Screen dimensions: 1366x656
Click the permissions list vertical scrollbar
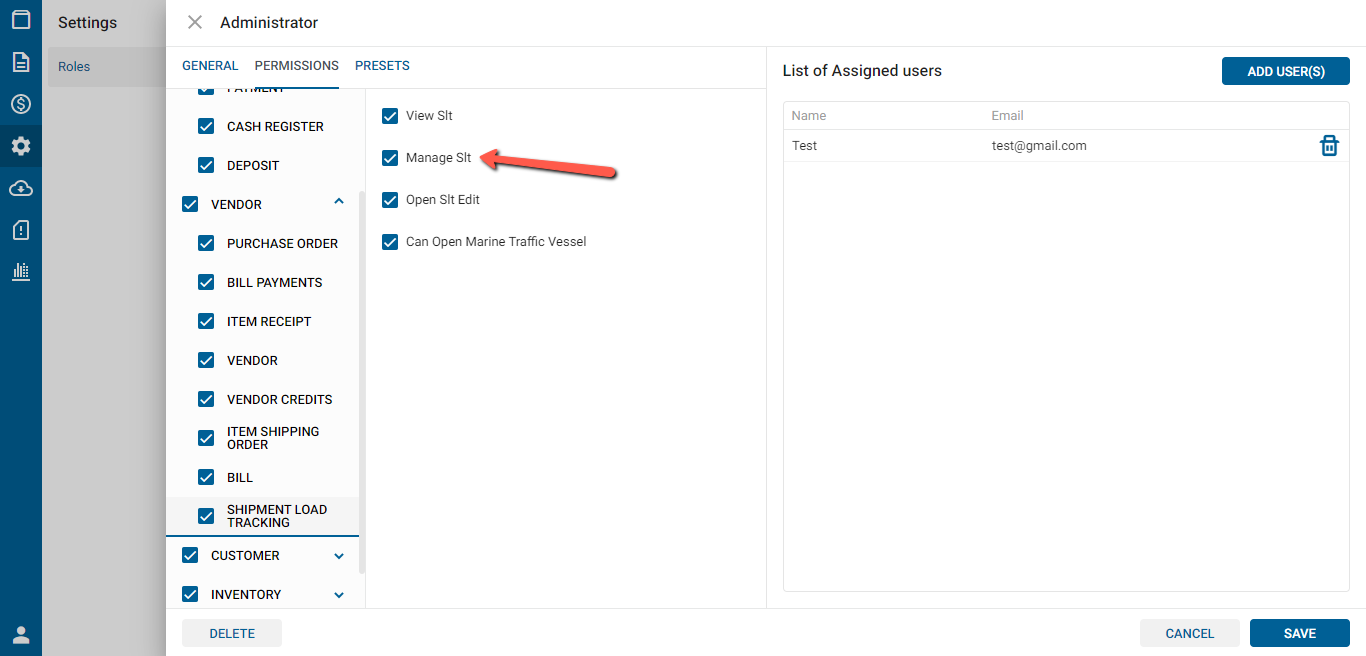(x=362, y=380)
